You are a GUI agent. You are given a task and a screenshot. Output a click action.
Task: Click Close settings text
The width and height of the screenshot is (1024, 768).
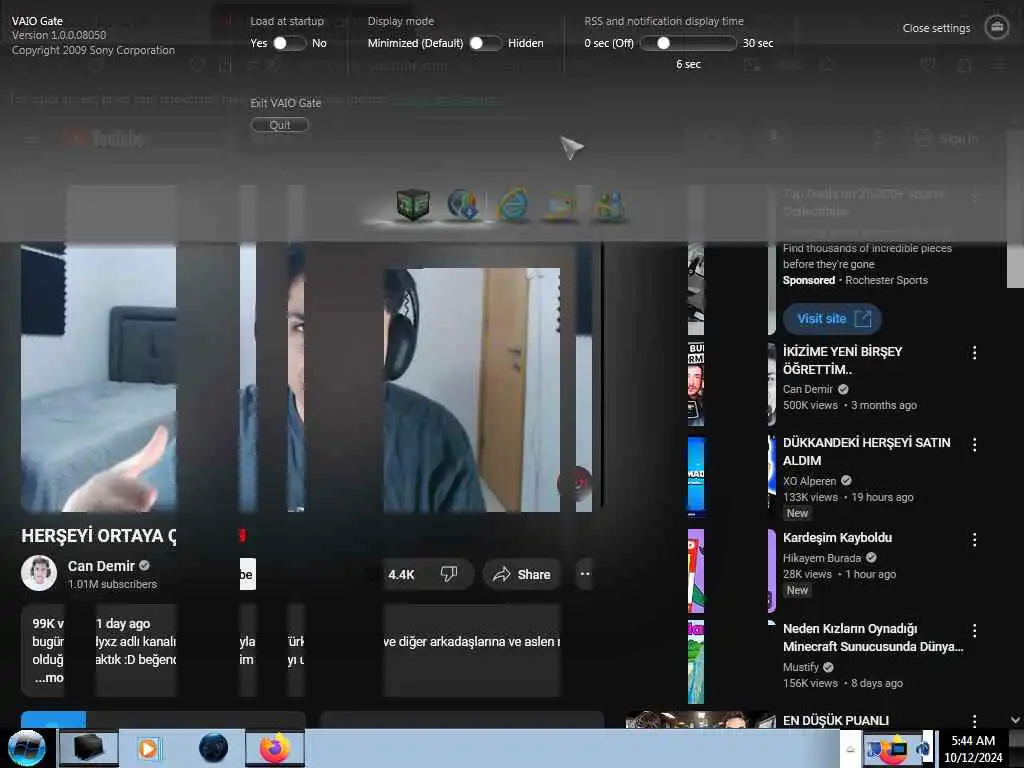tap(936, 28)
